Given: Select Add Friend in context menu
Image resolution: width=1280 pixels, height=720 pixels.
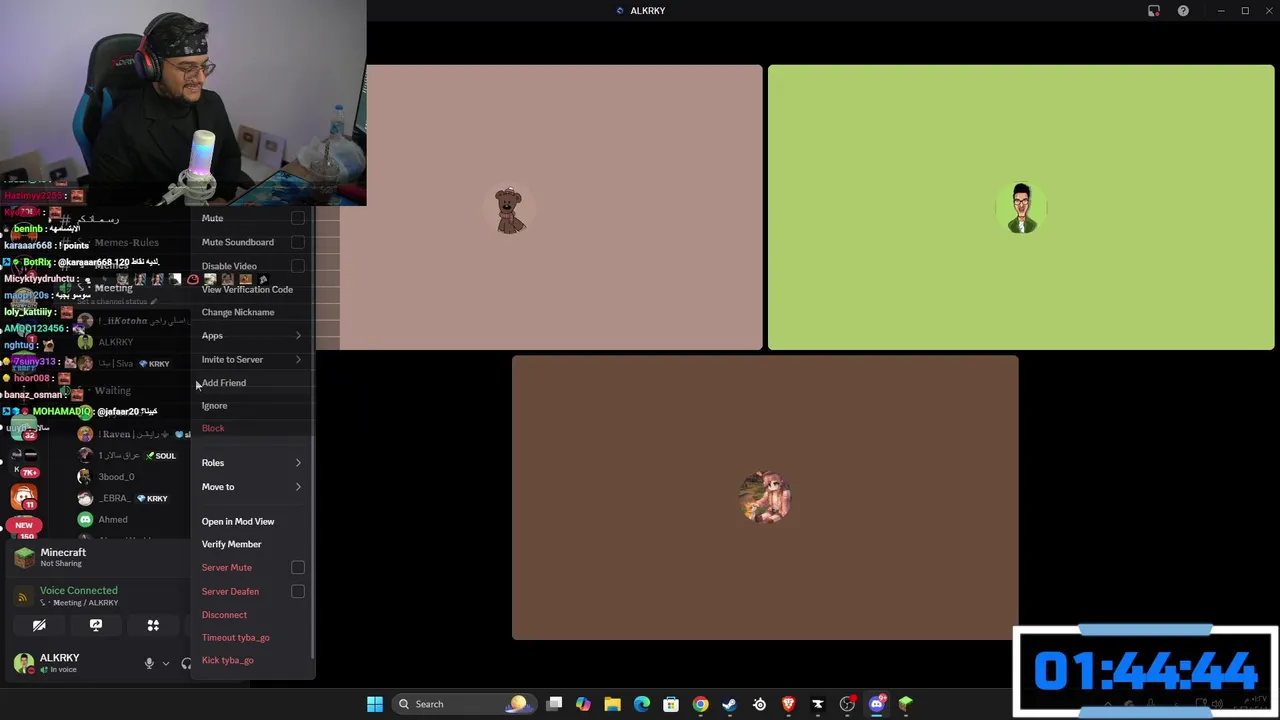Looking at the screenshot, I should coord(224,383).
